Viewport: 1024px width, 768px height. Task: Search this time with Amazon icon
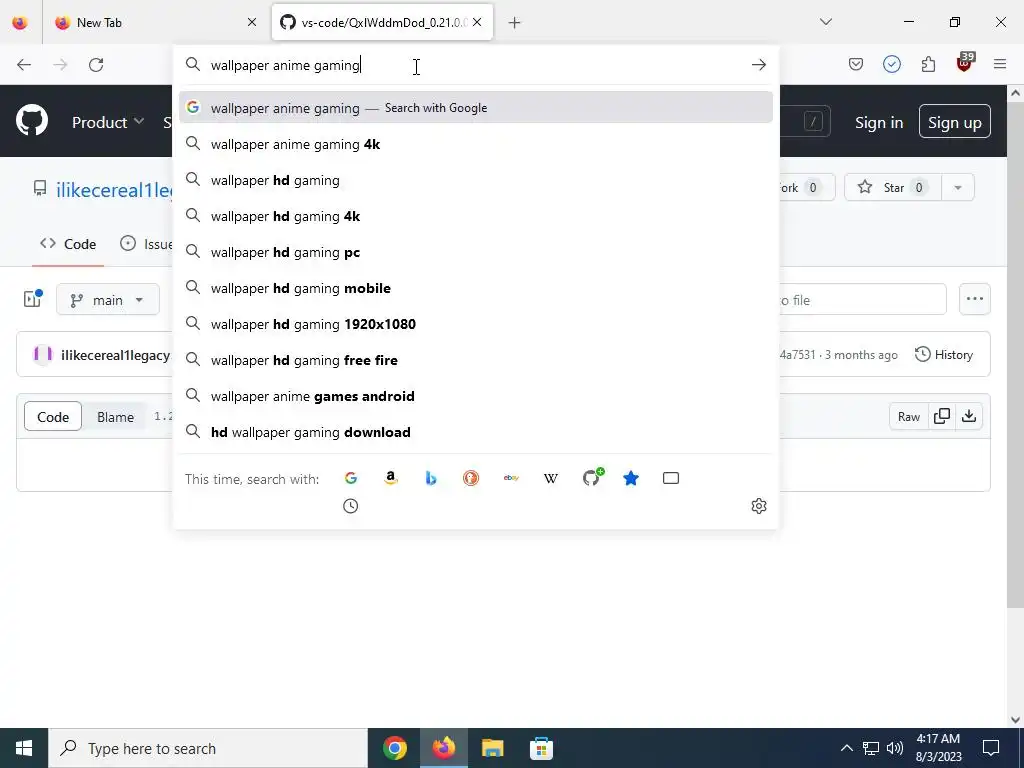tap(391, 478)
